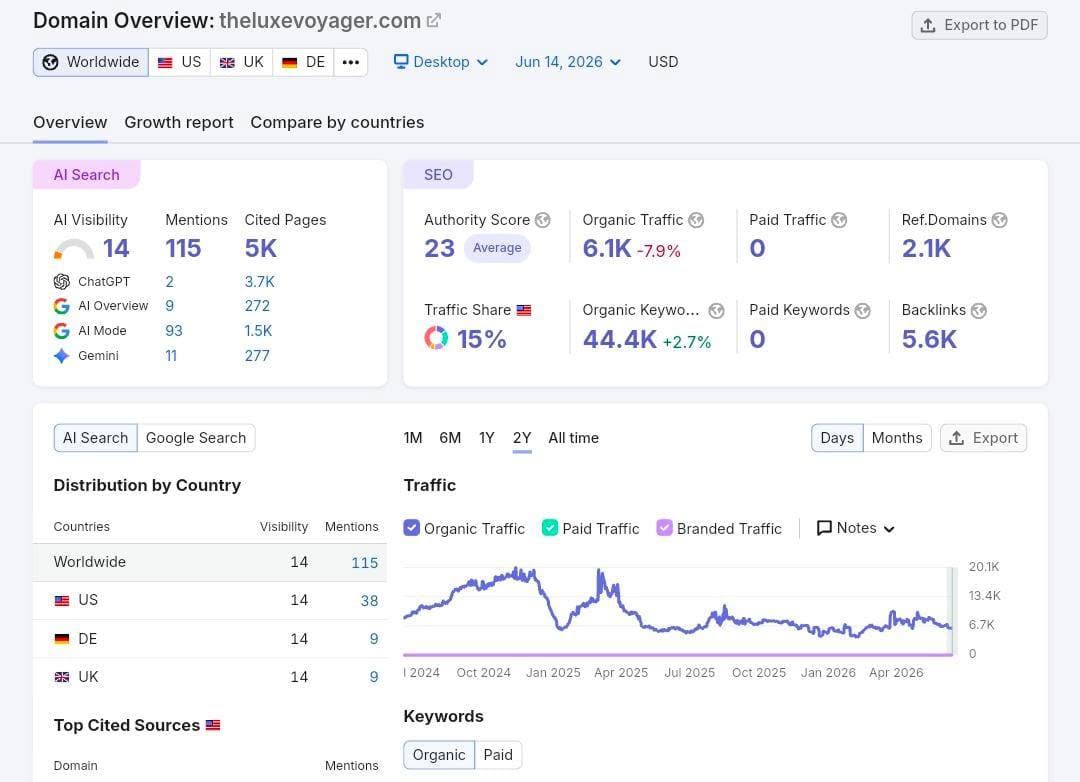Screen dimensions: 1080x782
Task: Click Paid Keywords globe icon
Action: [862, 311]
